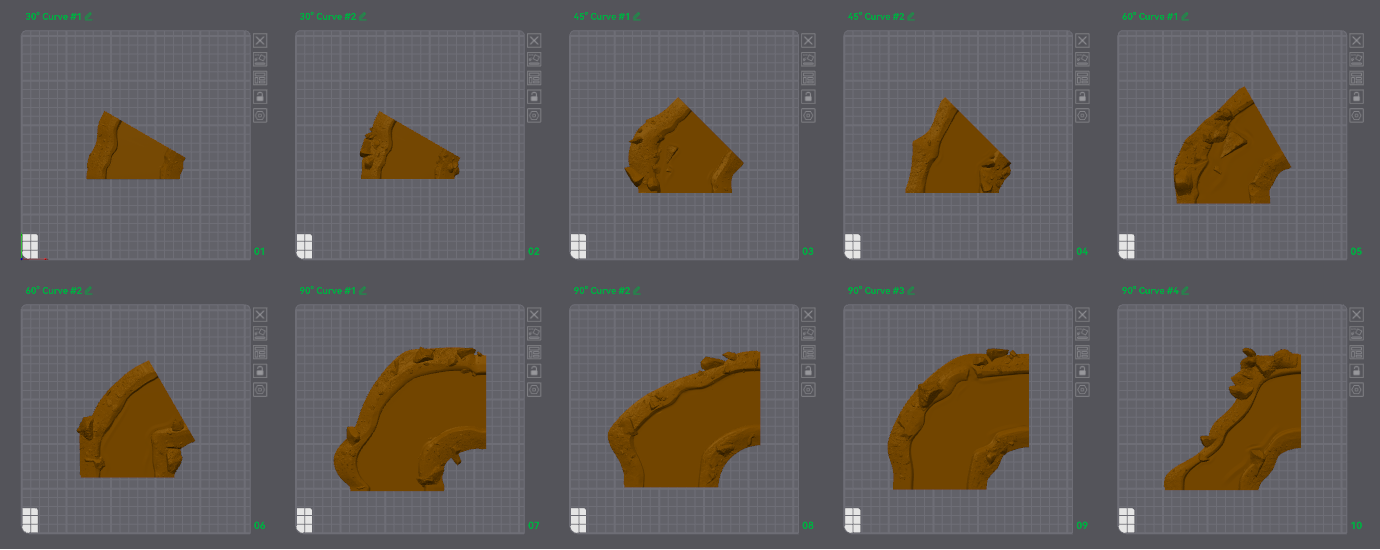Click the X icon beside plate 04

1082,40
